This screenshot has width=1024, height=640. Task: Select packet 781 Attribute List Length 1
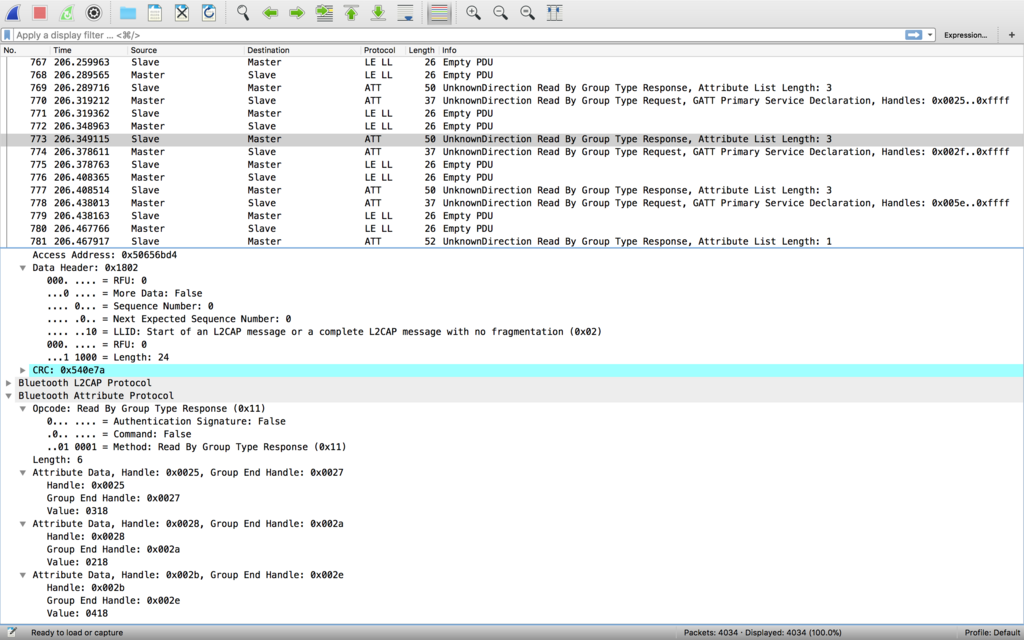coord(512,242)
